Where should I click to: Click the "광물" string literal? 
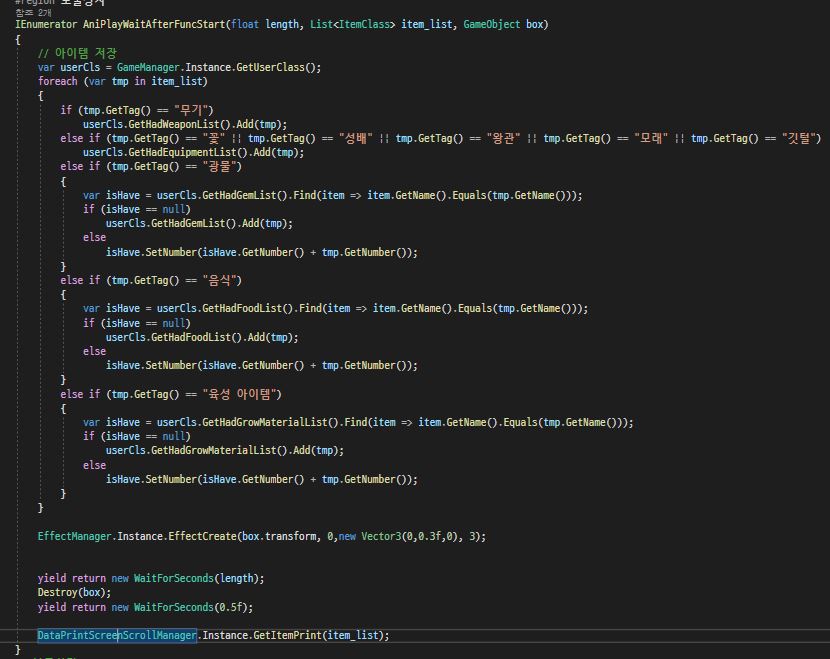tap(220, 167)
